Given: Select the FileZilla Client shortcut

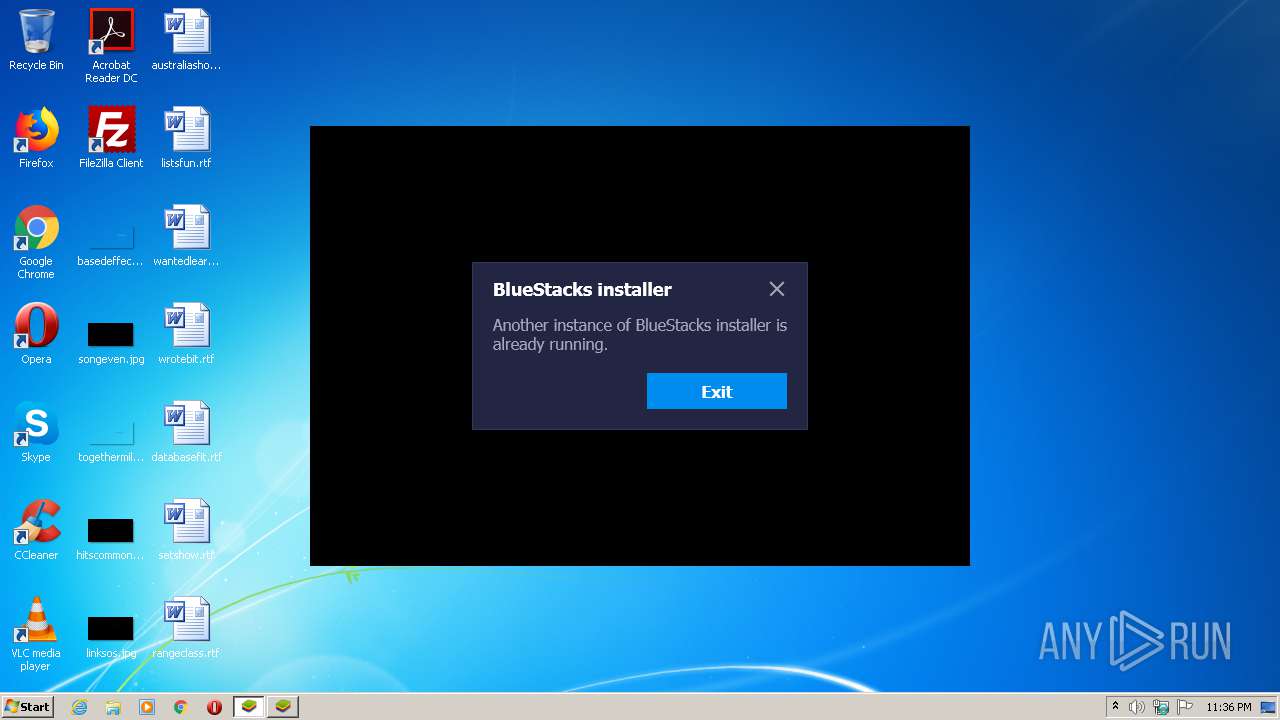Looking at the screenshot, I should [x=111, y=138].
